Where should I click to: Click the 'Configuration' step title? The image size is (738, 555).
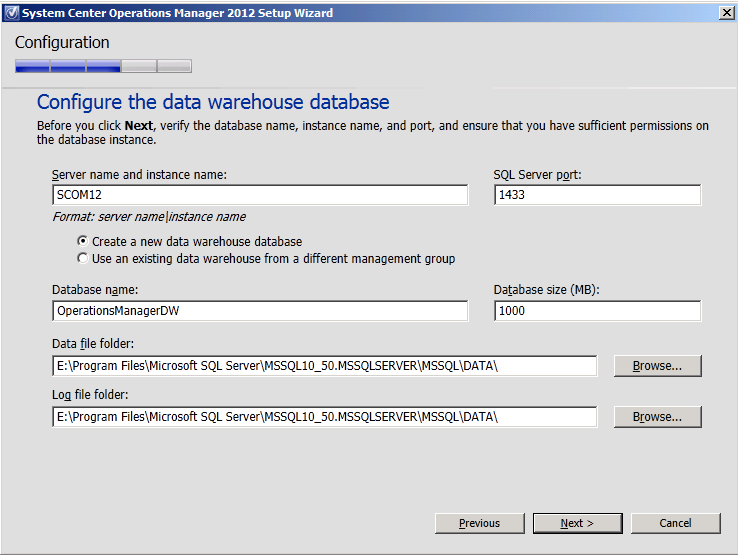click(62, 42)
